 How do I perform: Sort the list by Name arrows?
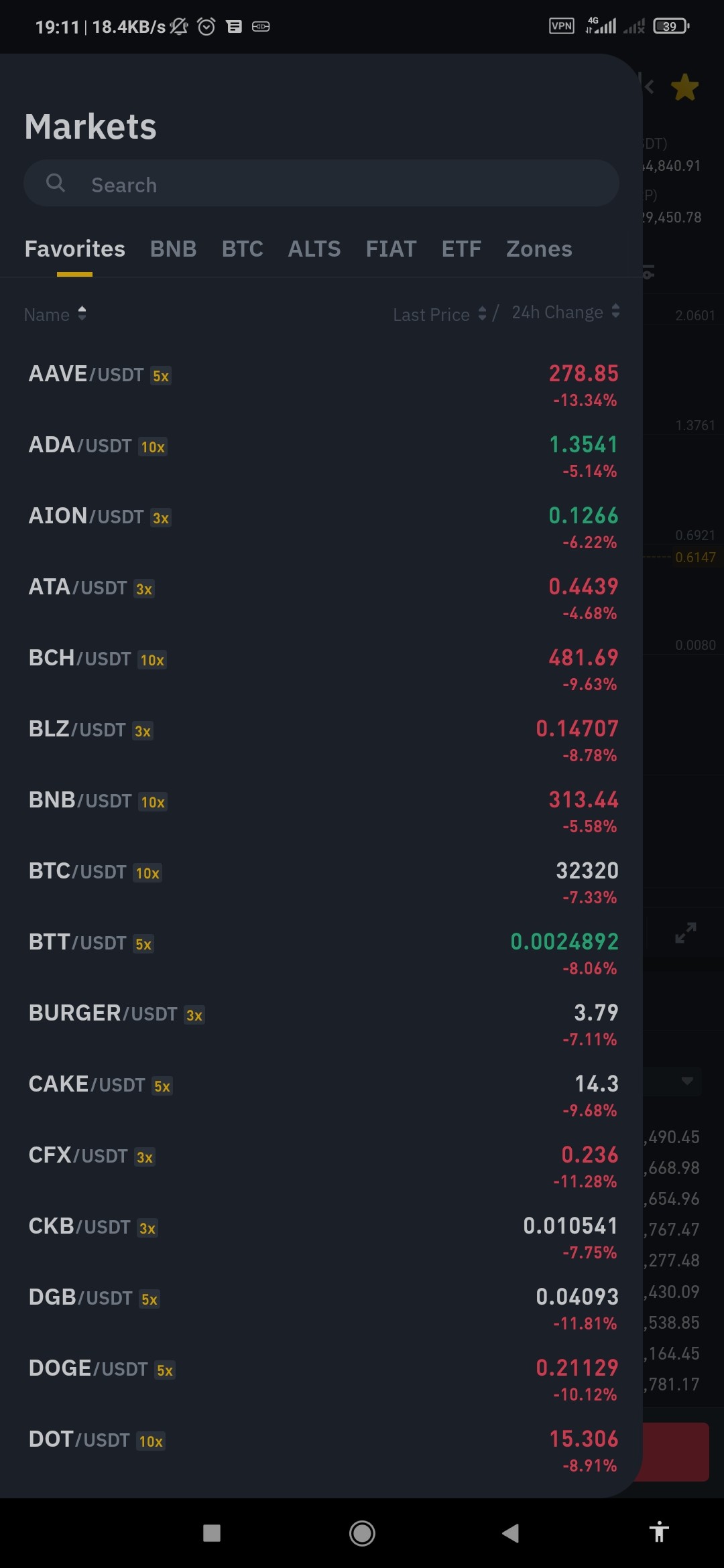tap(82, 314)
